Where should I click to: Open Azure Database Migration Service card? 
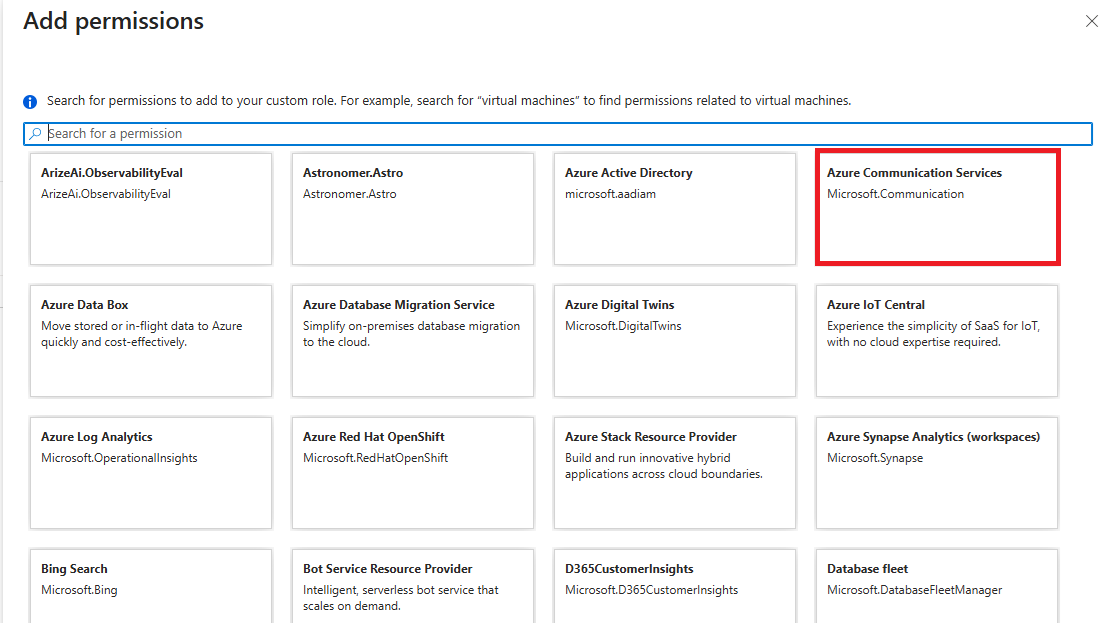(413, 340)
